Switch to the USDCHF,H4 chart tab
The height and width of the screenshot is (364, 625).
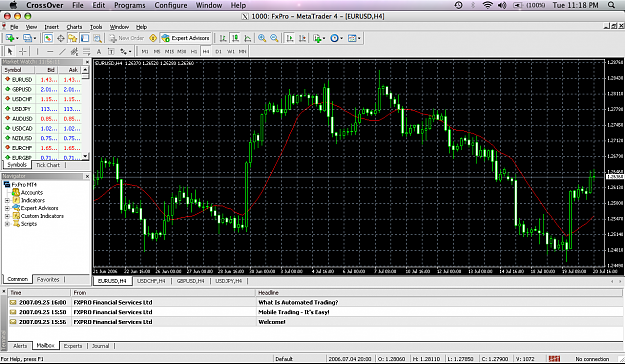(151, 281)
